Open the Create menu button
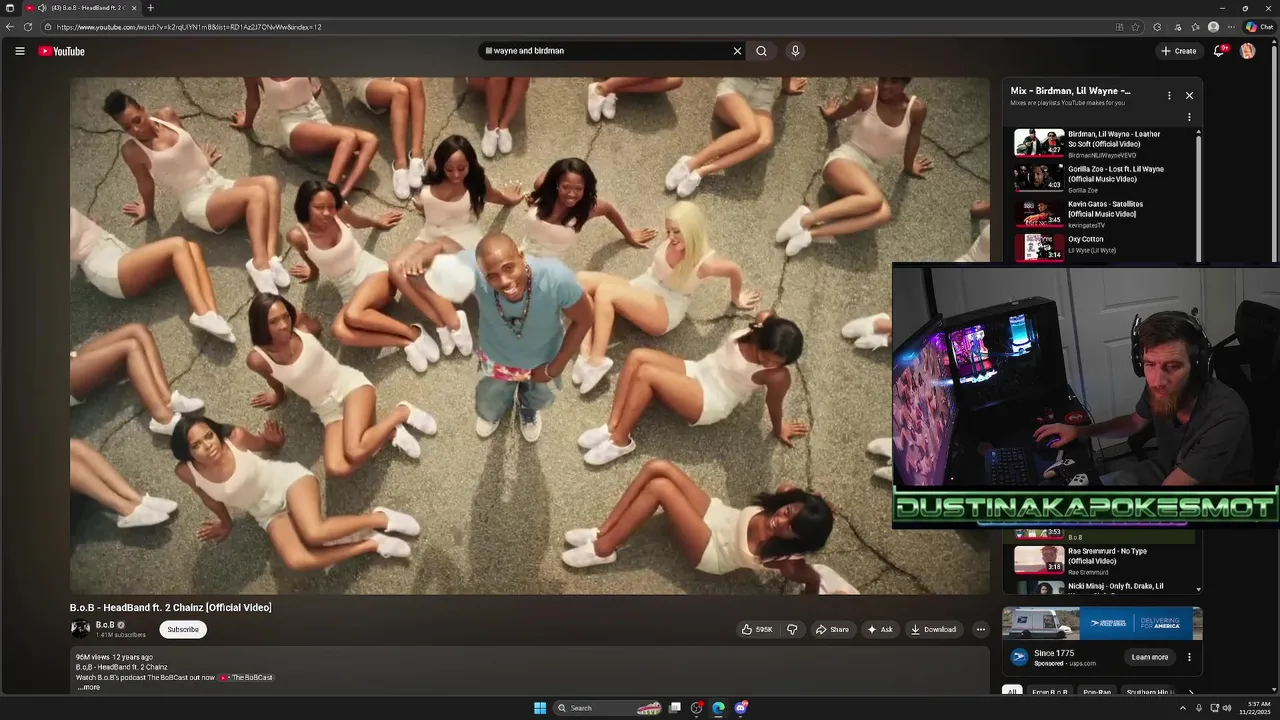This screenshot has height=720, width=1280. (x=1178, y=51)
